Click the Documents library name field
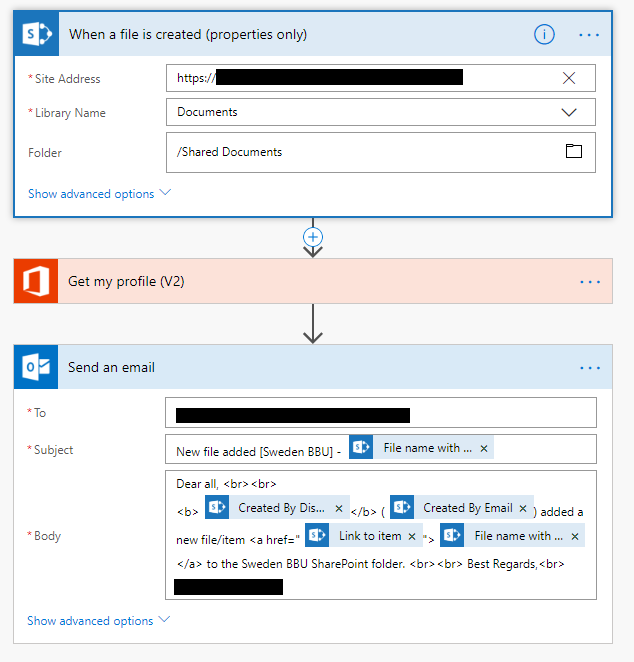Screen dimensions: 634x662 381,112
